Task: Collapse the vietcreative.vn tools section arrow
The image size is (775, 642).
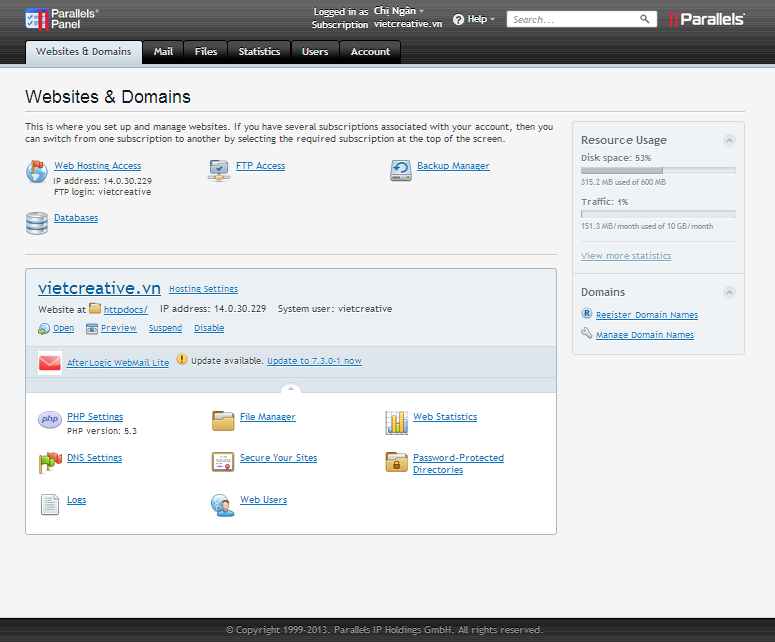Action: click(x=290, y=388)
